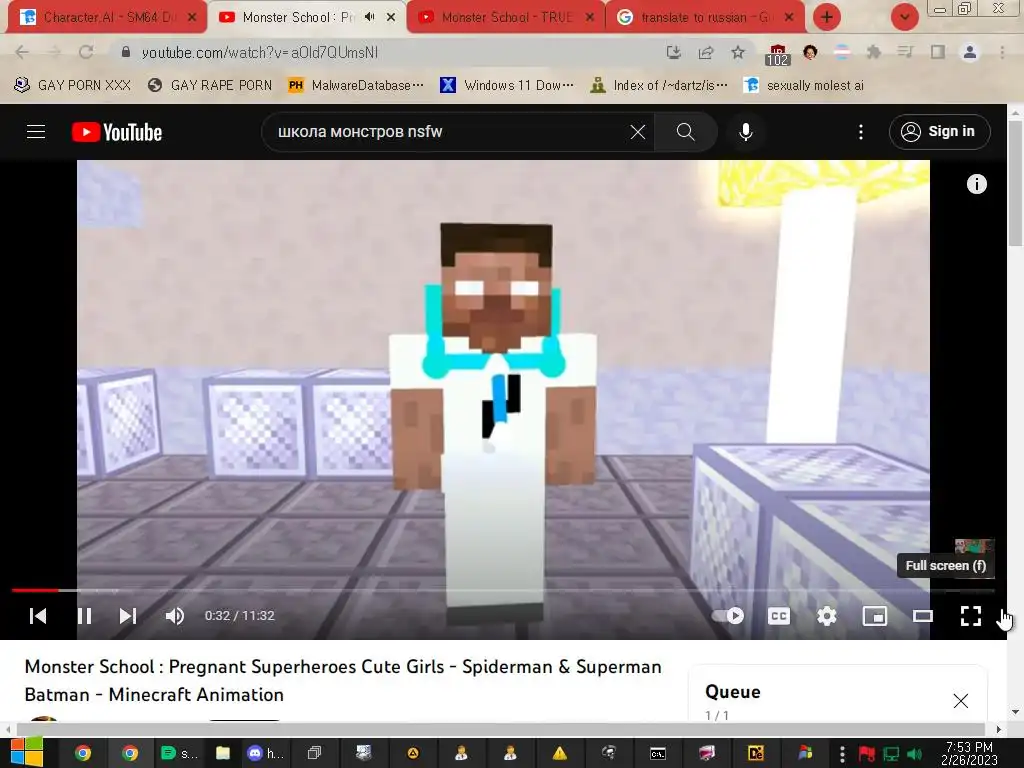Show video info card icon

pyautogui.click(x=976, y=184)
